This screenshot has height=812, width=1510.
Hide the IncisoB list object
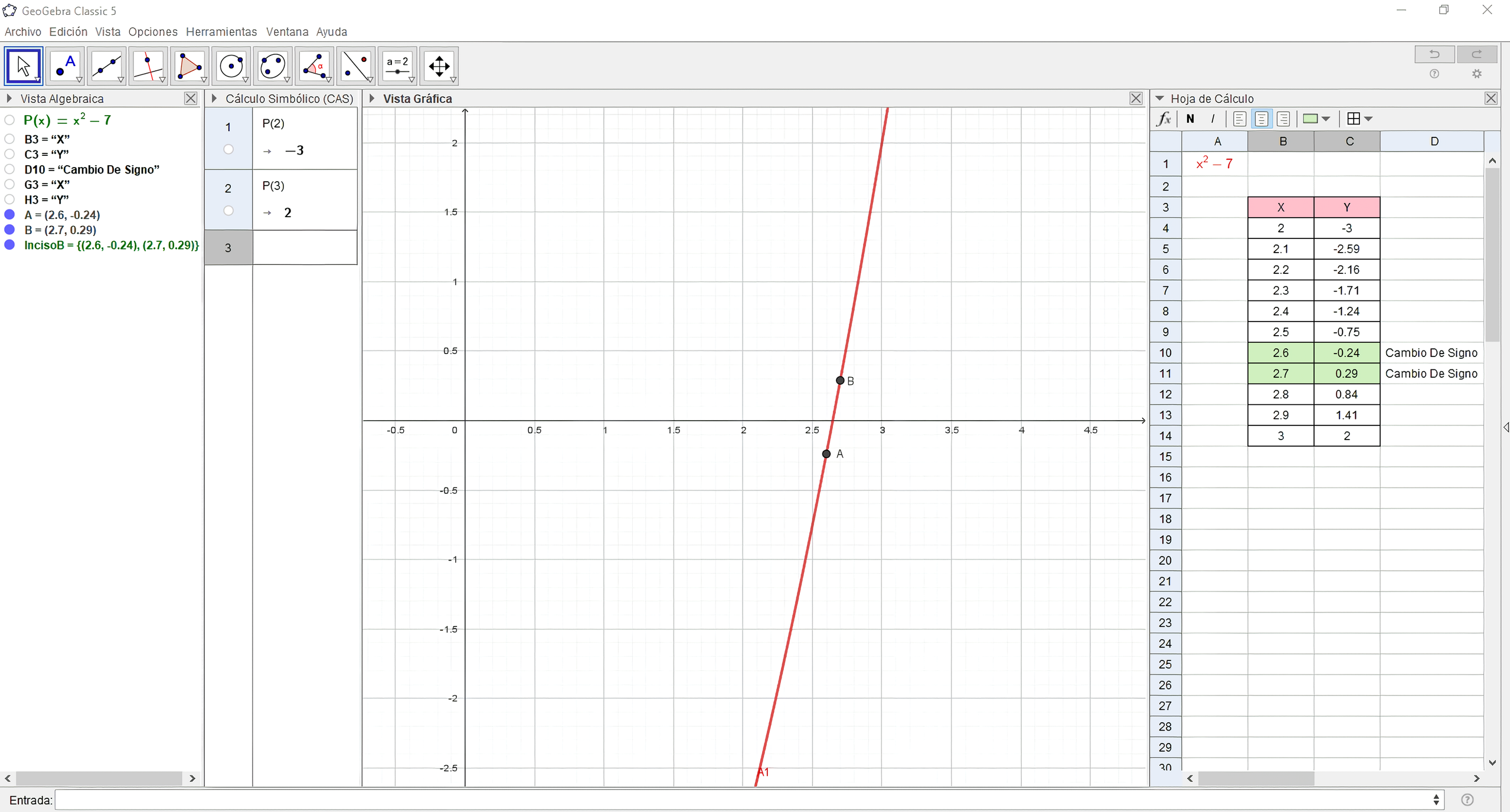point(10,245)
